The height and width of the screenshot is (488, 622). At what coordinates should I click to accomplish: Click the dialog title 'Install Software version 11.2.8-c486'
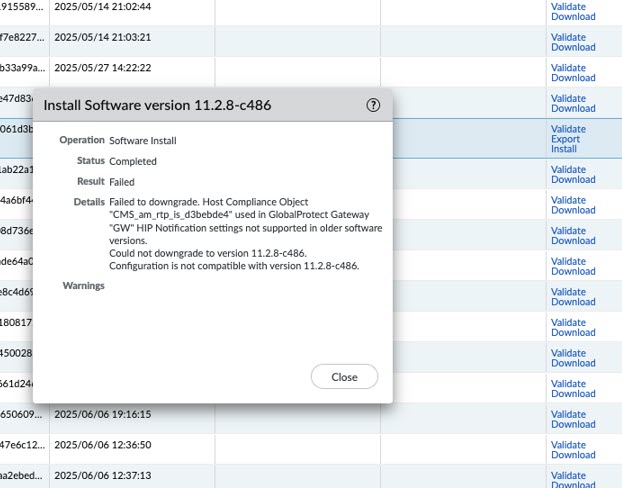point(157,105)
